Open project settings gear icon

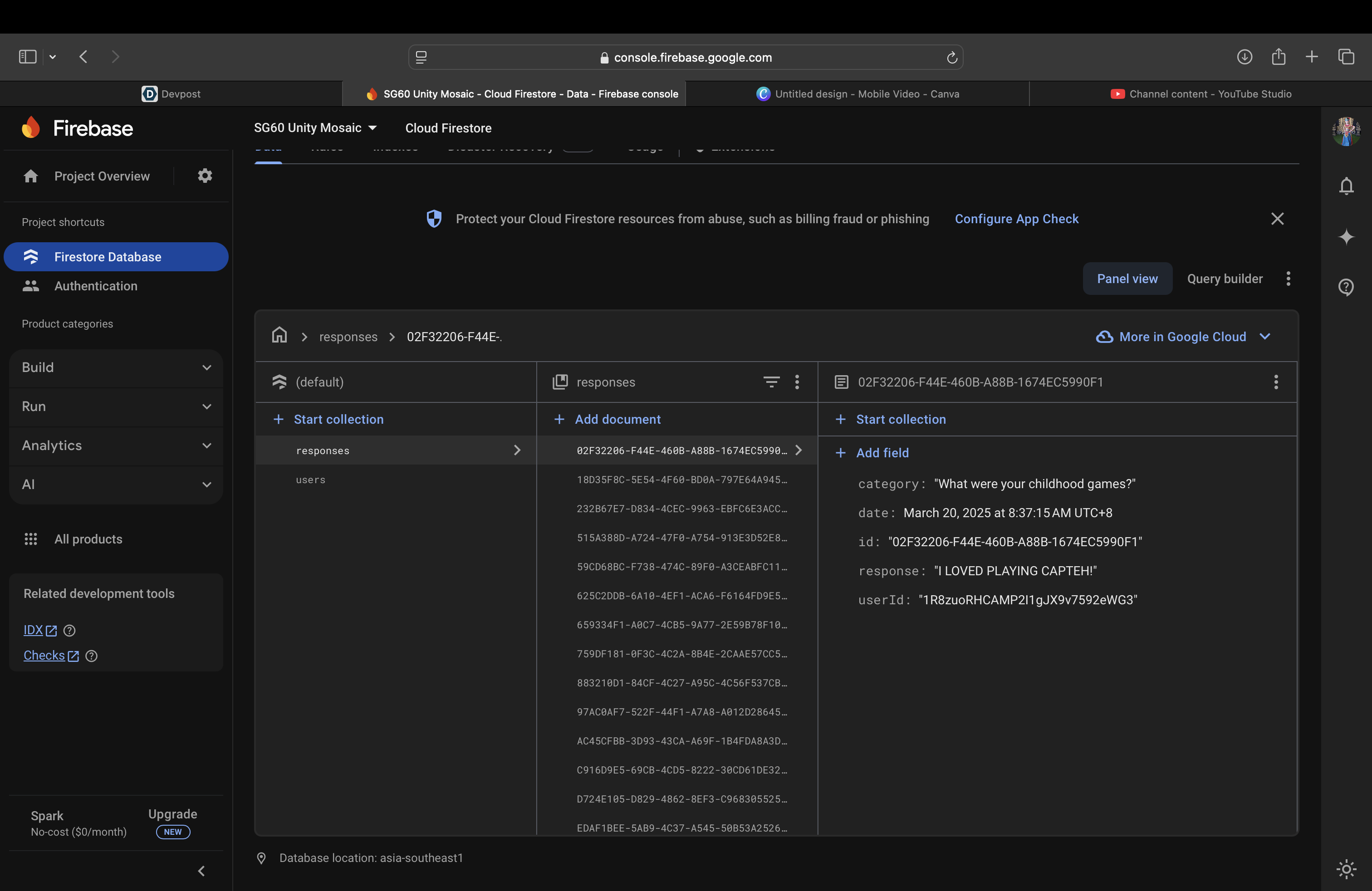205,176
